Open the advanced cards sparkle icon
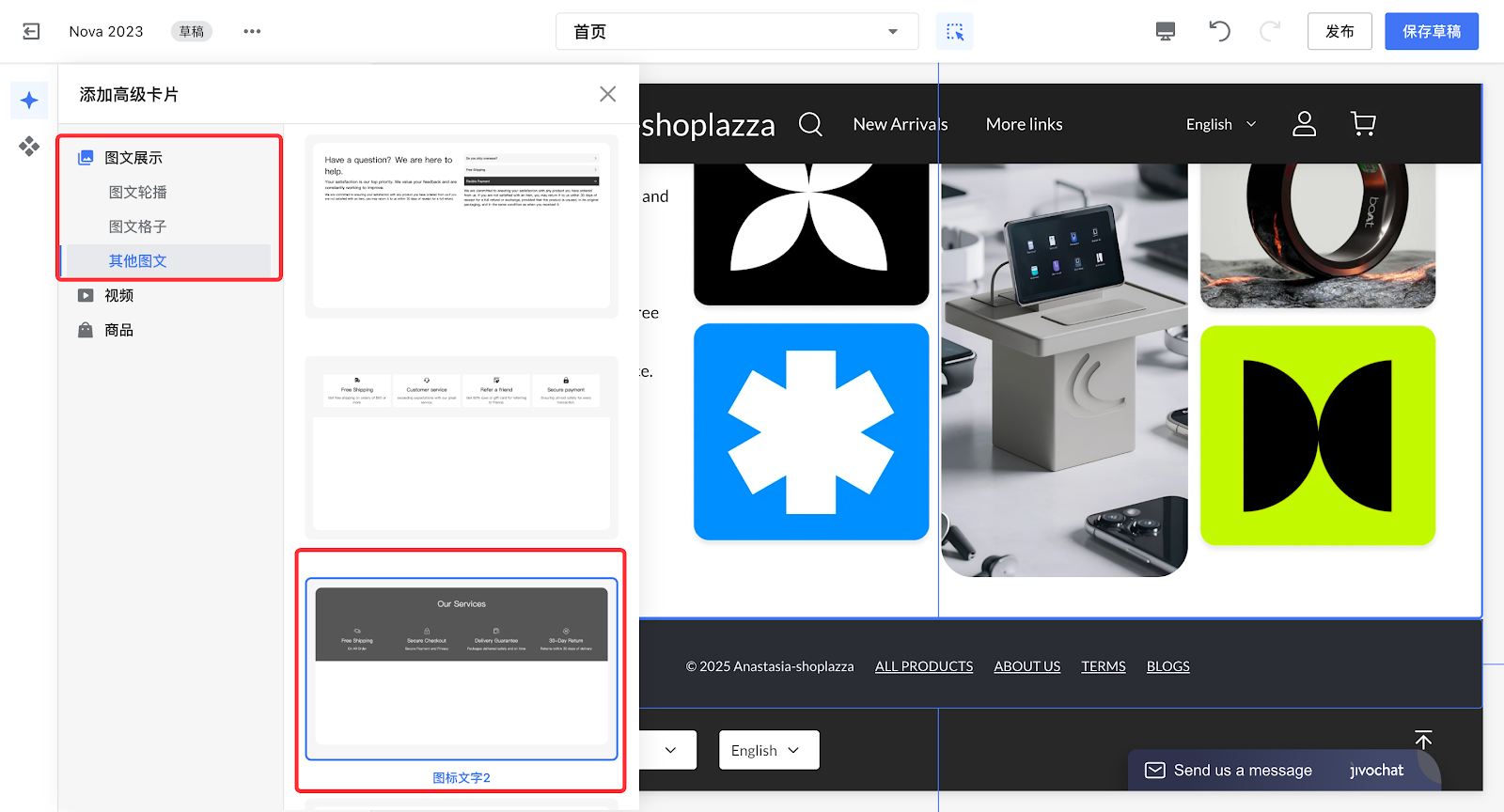 (29, 101)
